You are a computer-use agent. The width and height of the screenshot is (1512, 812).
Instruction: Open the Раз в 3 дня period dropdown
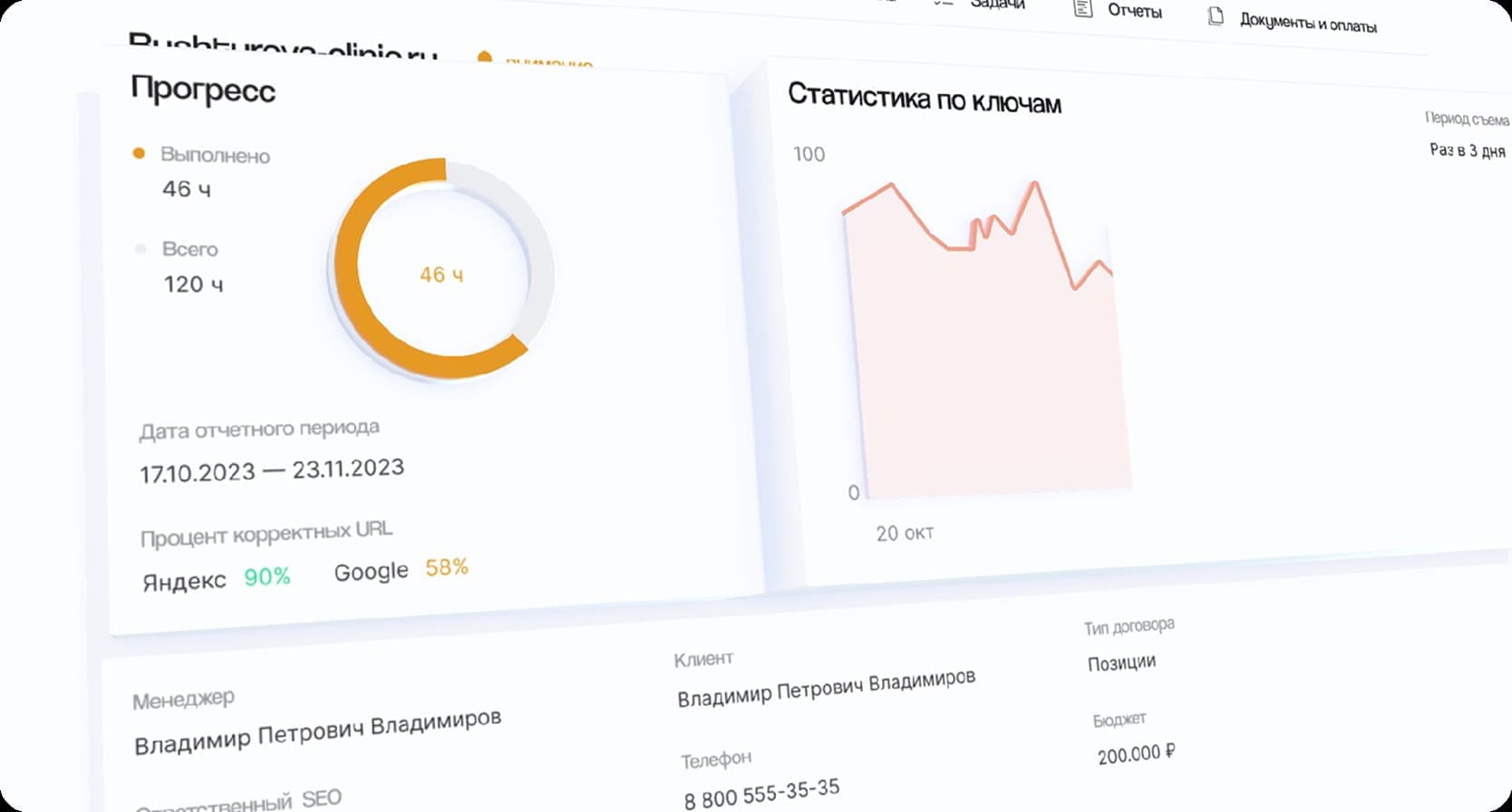[x=1467, y=150]
